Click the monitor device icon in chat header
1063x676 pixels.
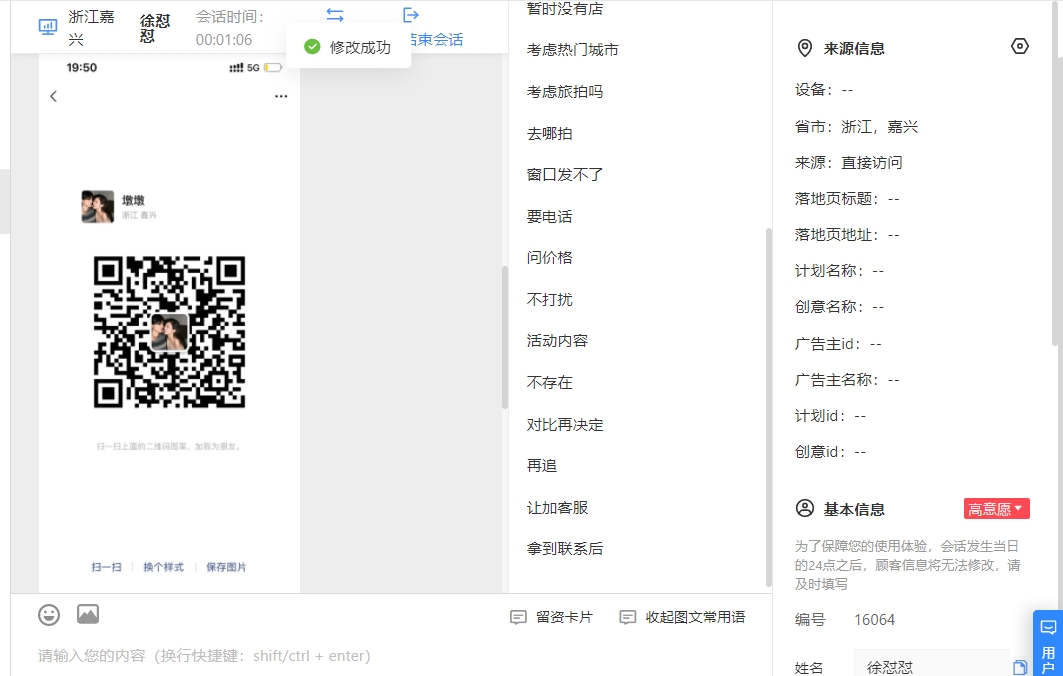47,27
